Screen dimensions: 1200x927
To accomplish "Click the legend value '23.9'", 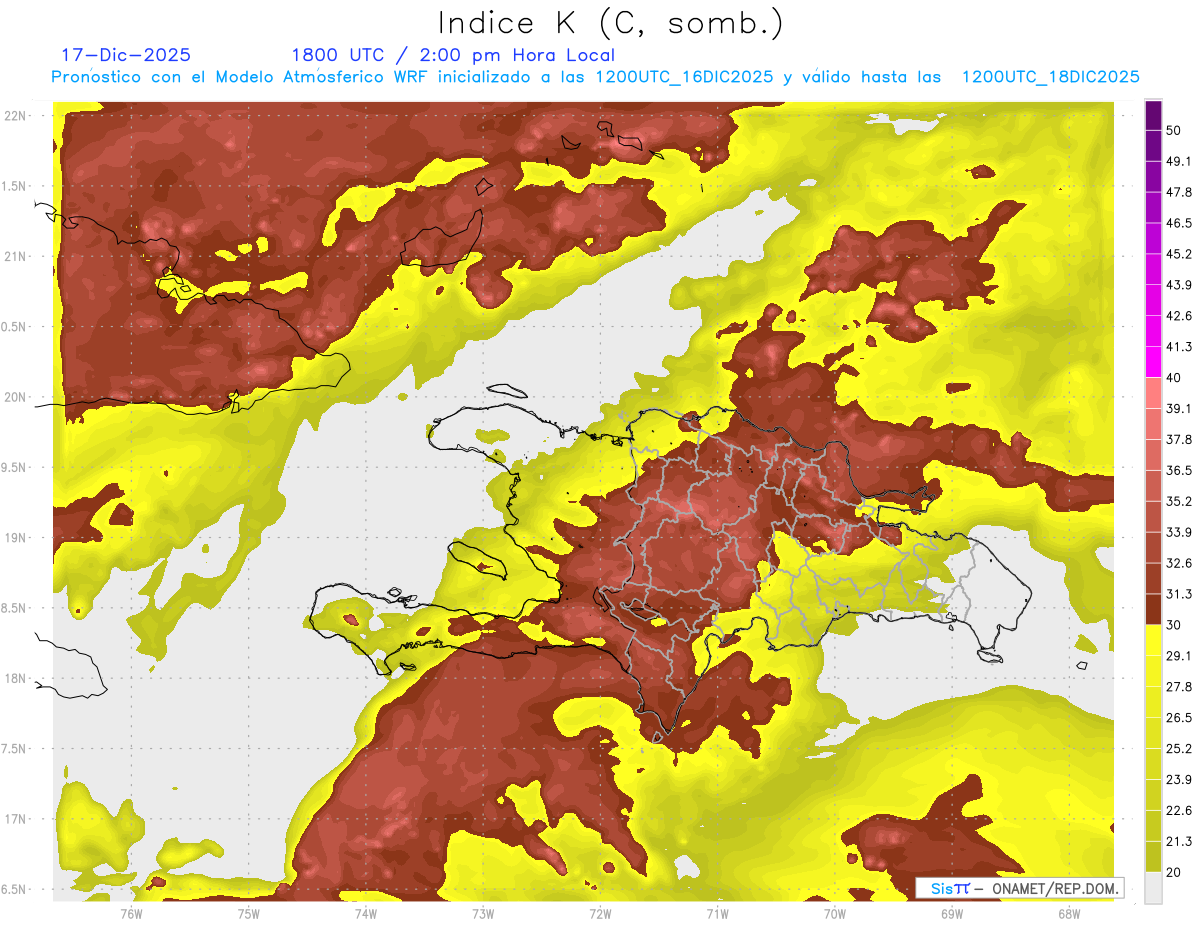I will pyautogui.click(x=1179, y=779).
